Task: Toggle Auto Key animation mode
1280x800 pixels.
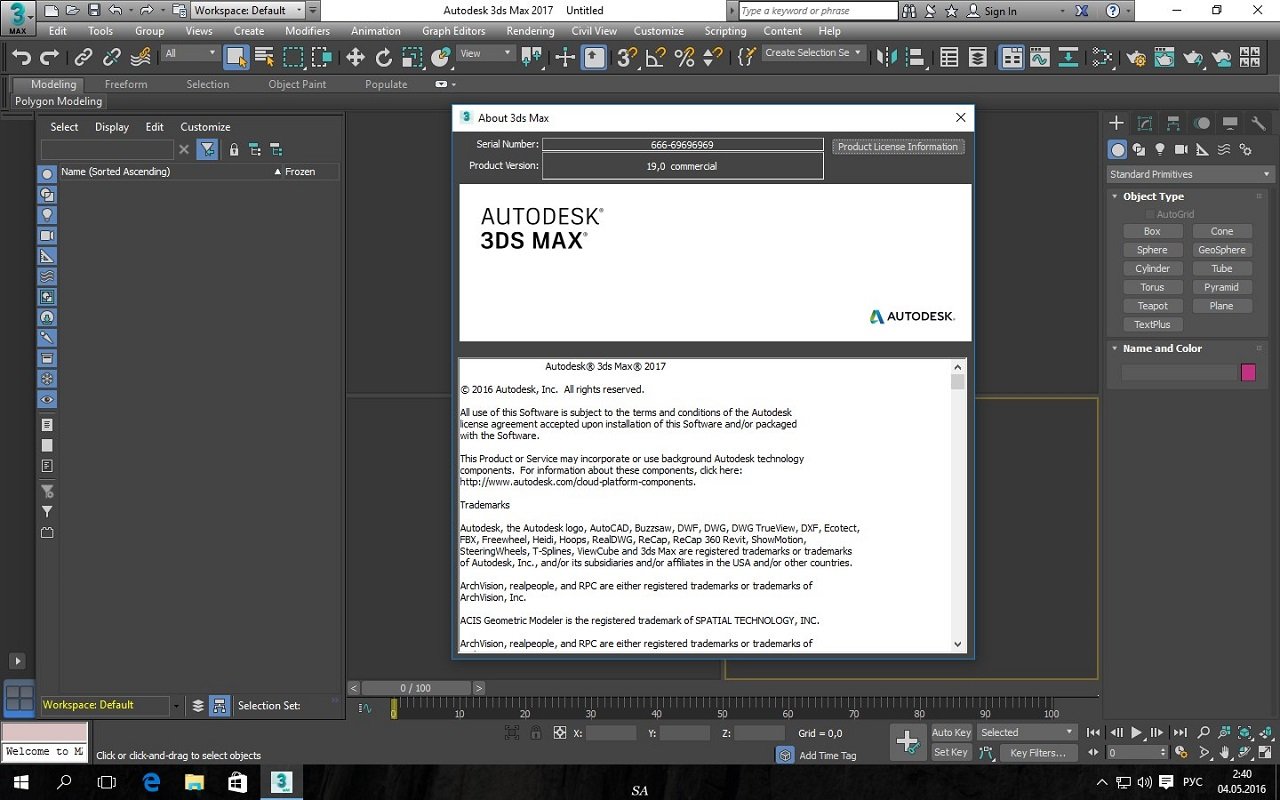Action: click(951, 732)
